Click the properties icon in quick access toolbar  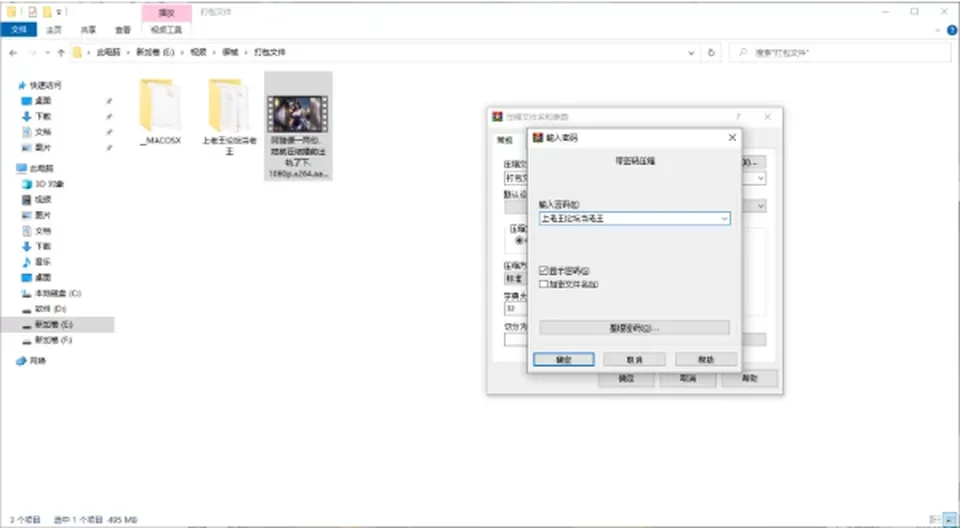tap(32, 12)
